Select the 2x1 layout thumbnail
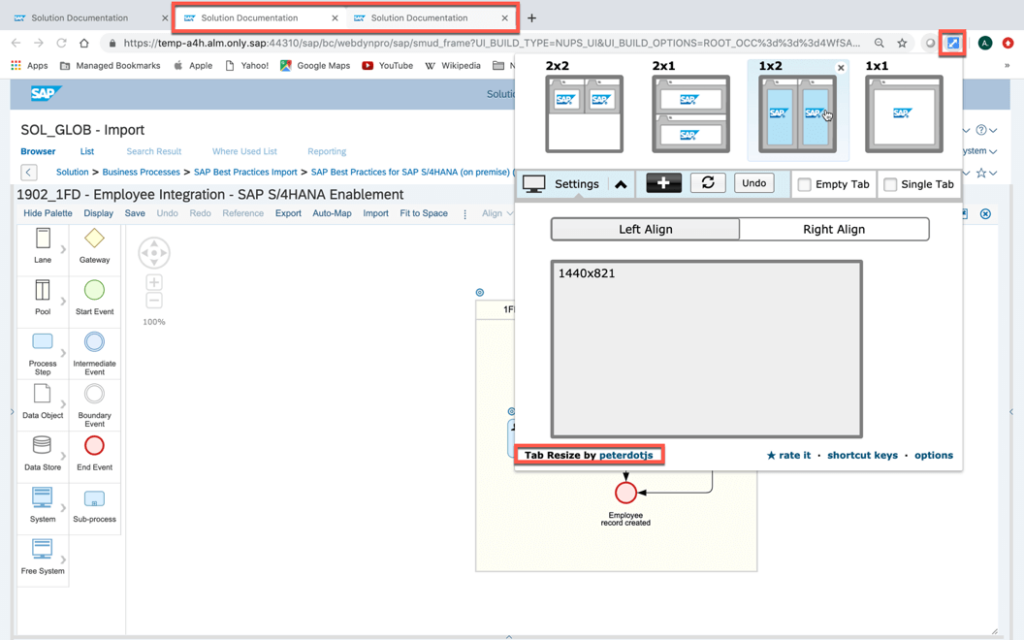 [x=690, y=114]
